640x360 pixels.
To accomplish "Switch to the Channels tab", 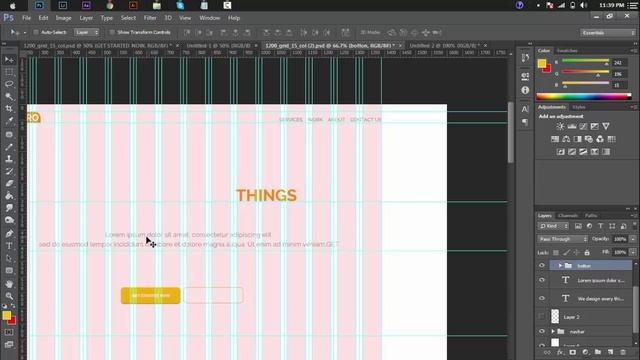I will point(568,216).
